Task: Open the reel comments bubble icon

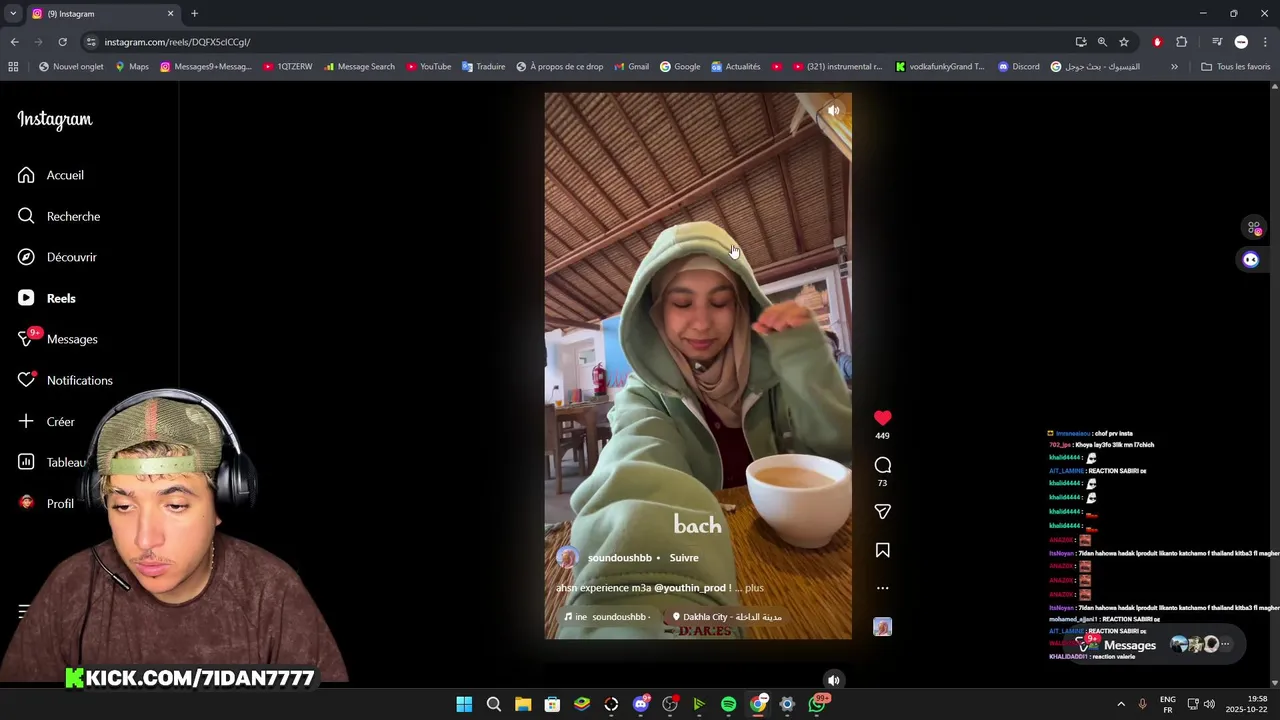Action: pos(882,465)
